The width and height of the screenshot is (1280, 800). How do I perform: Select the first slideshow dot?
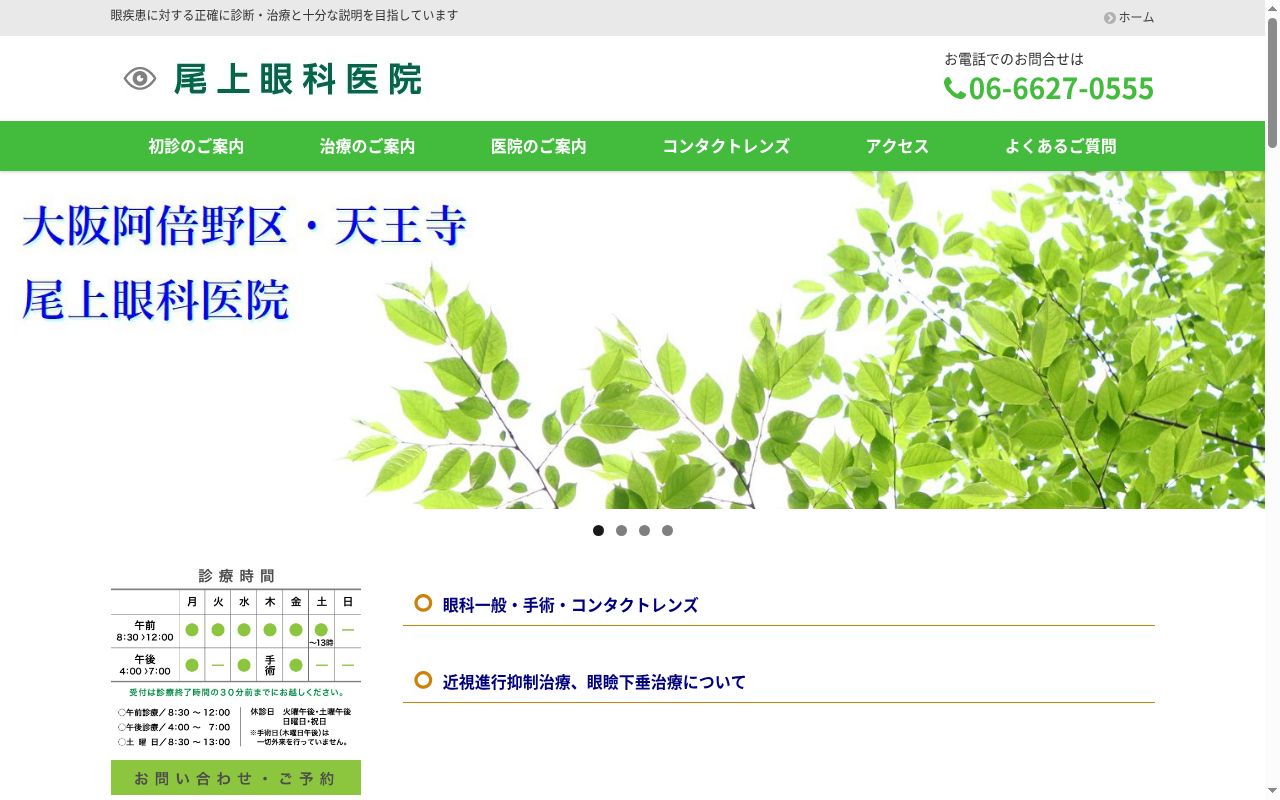tap(598, 530)
